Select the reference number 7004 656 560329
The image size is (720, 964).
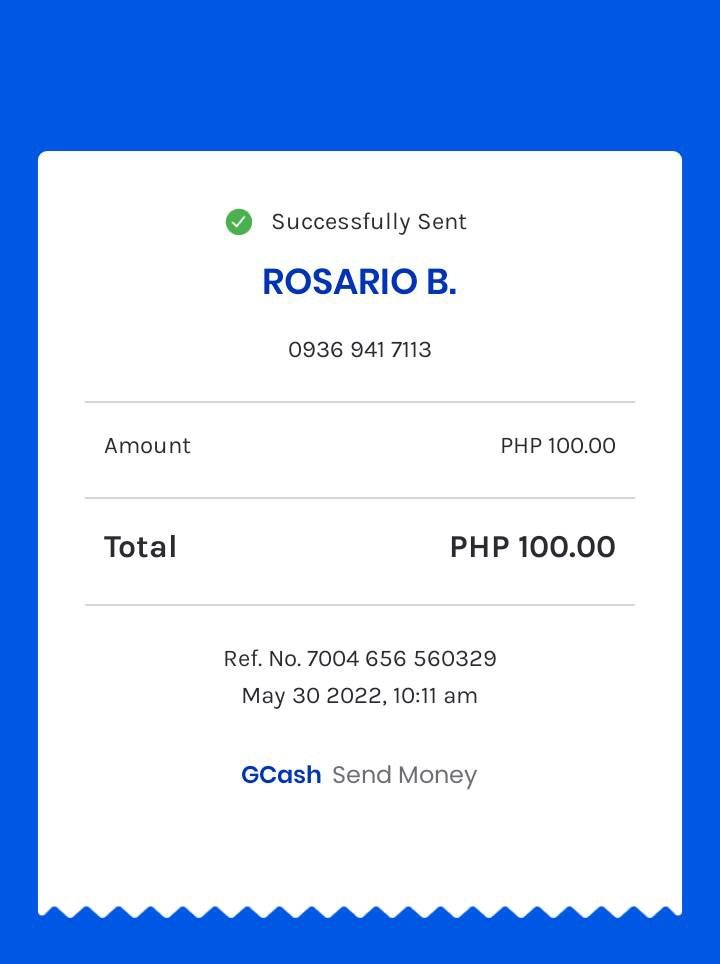click(401, 659)
